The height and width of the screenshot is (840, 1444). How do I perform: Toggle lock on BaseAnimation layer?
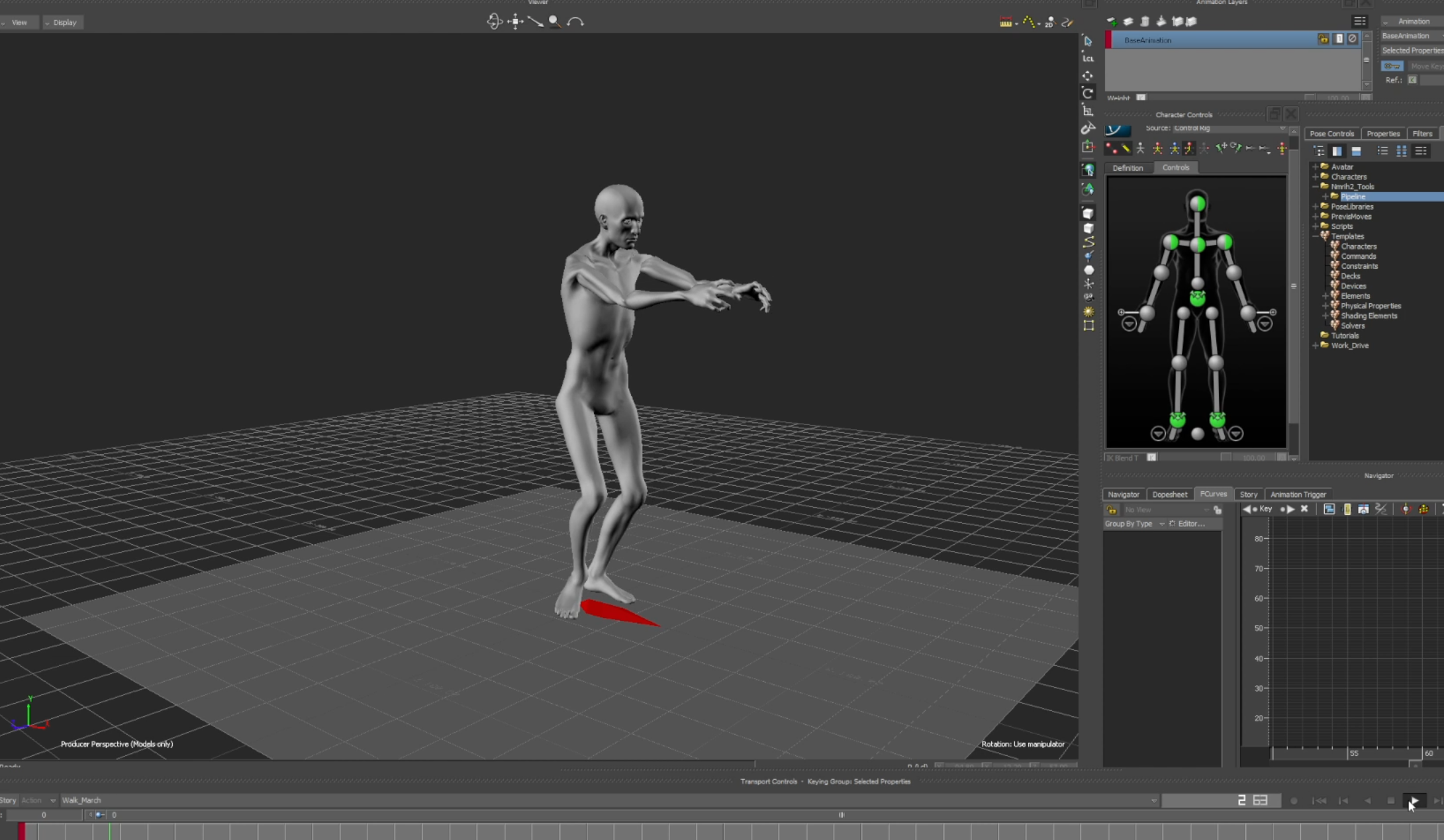[1323, 40]
